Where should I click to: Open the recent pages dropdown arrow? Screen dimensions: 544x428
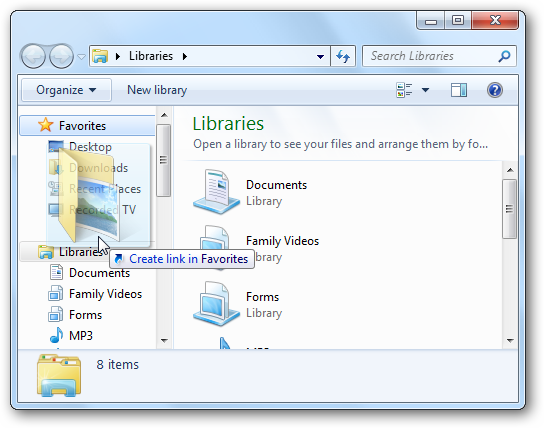(x=81, y=57)
